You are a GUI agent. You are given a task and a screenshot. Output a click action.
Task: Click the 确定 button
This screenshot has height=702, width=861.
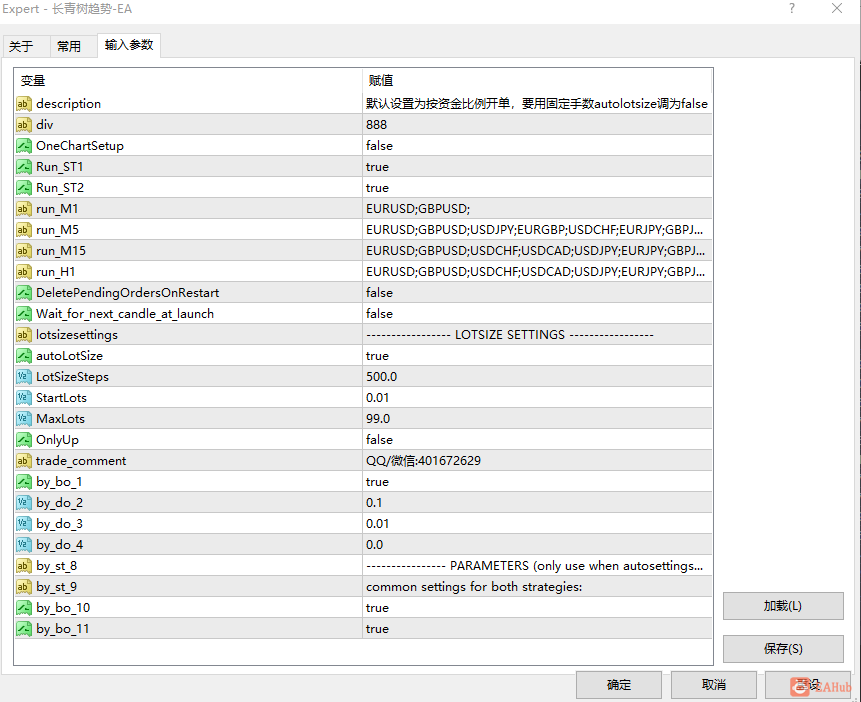point(619,685)
